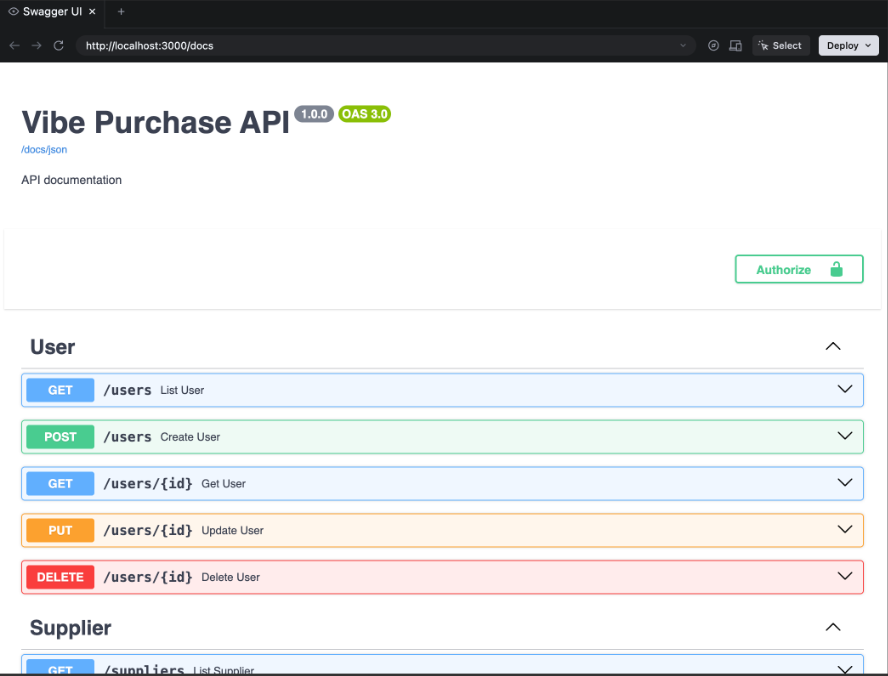888x676 pixels.
Task: Expand the DELETE /users/{id} Delete User chevron
Action: (845, 576)
